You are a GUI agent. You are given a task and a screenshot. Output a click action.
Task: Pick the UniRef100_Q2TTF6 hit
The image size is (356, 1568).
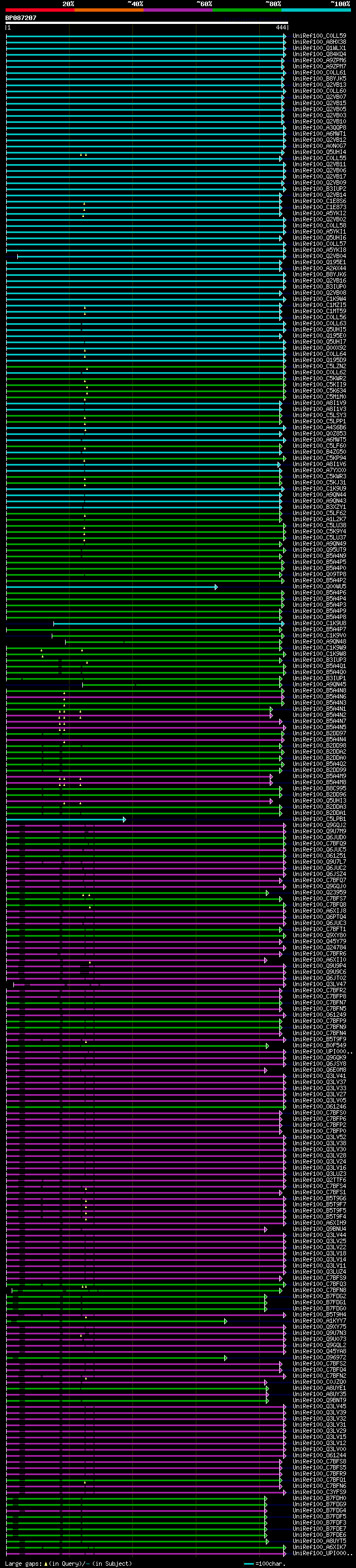319,1180
